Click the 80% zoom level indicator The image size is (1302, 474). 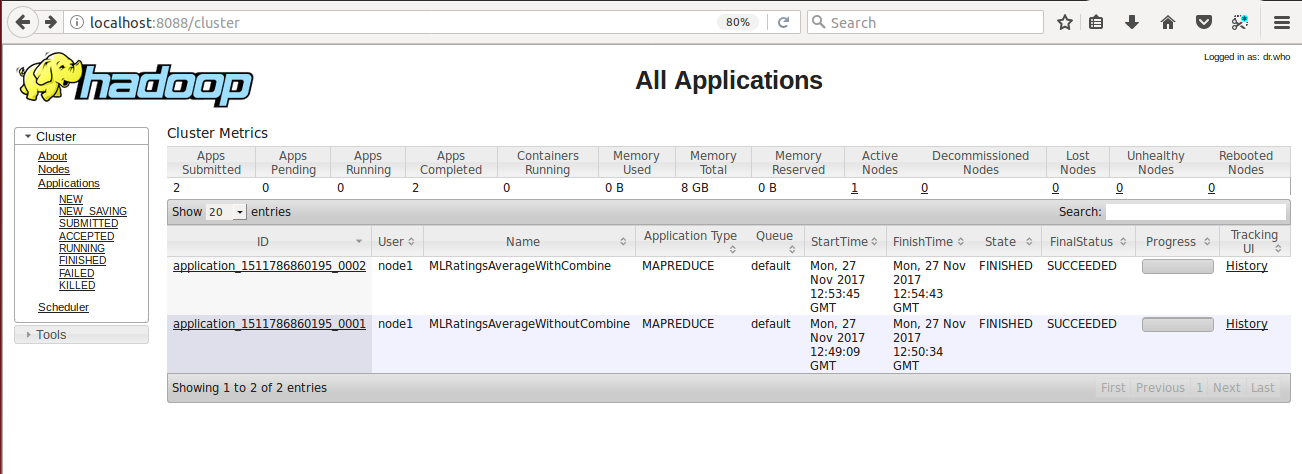[x=738, y=22]
